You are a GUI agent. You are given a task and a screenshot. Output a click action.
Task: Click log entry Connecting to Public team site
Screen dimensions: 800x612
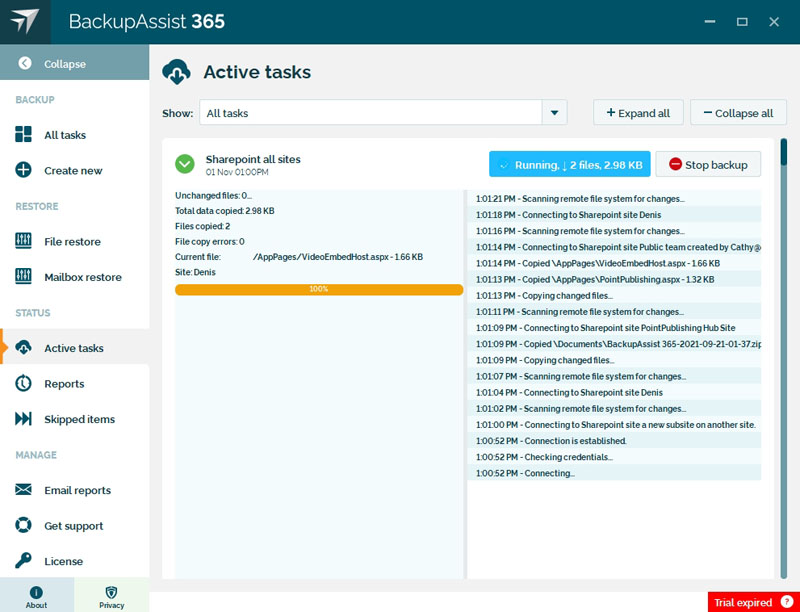614,247
